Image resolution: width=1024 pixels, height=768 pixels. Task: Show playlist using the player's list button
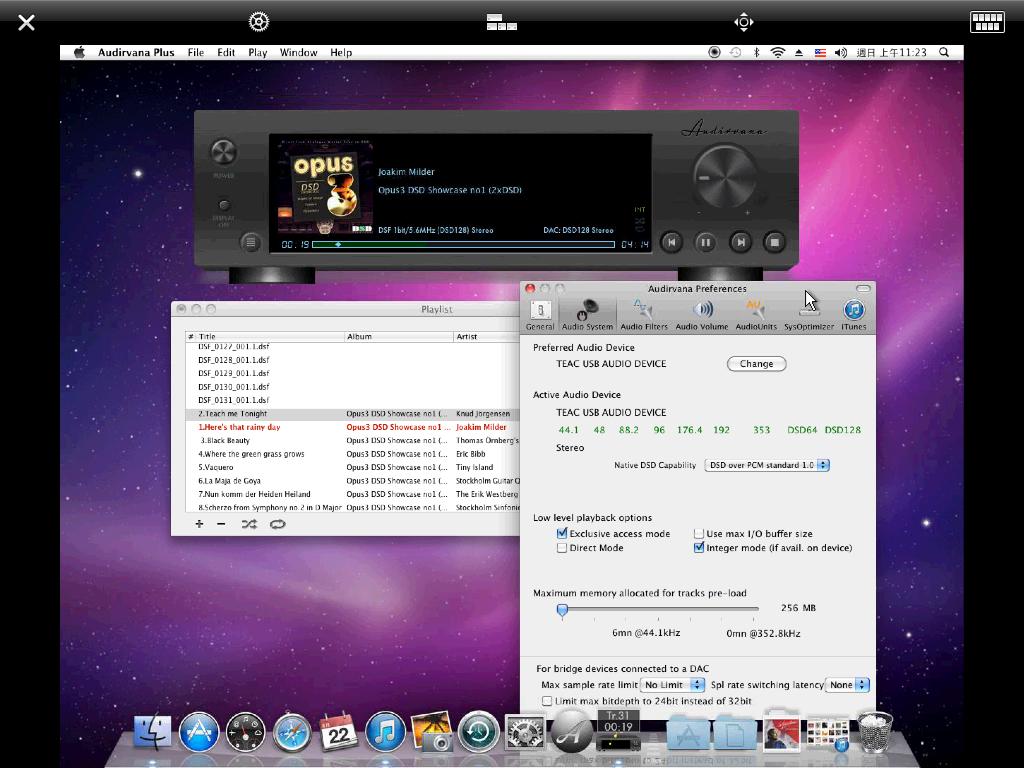[x=250, y=243]
